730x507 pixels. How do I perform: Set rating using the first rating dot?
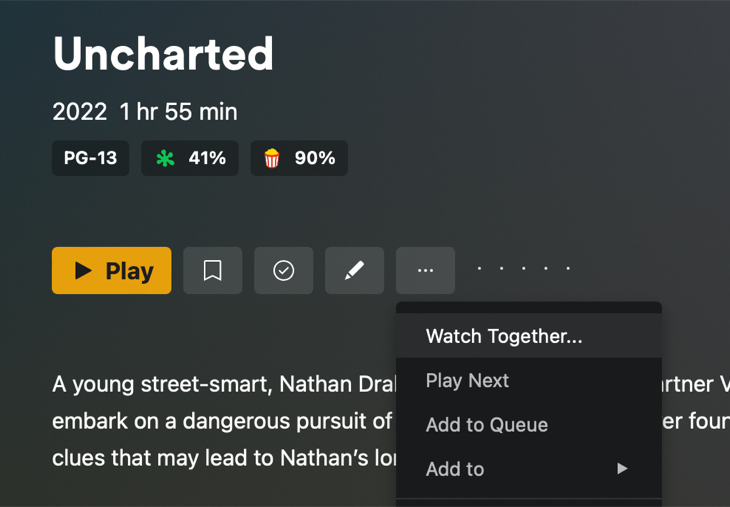pos(479,268)
